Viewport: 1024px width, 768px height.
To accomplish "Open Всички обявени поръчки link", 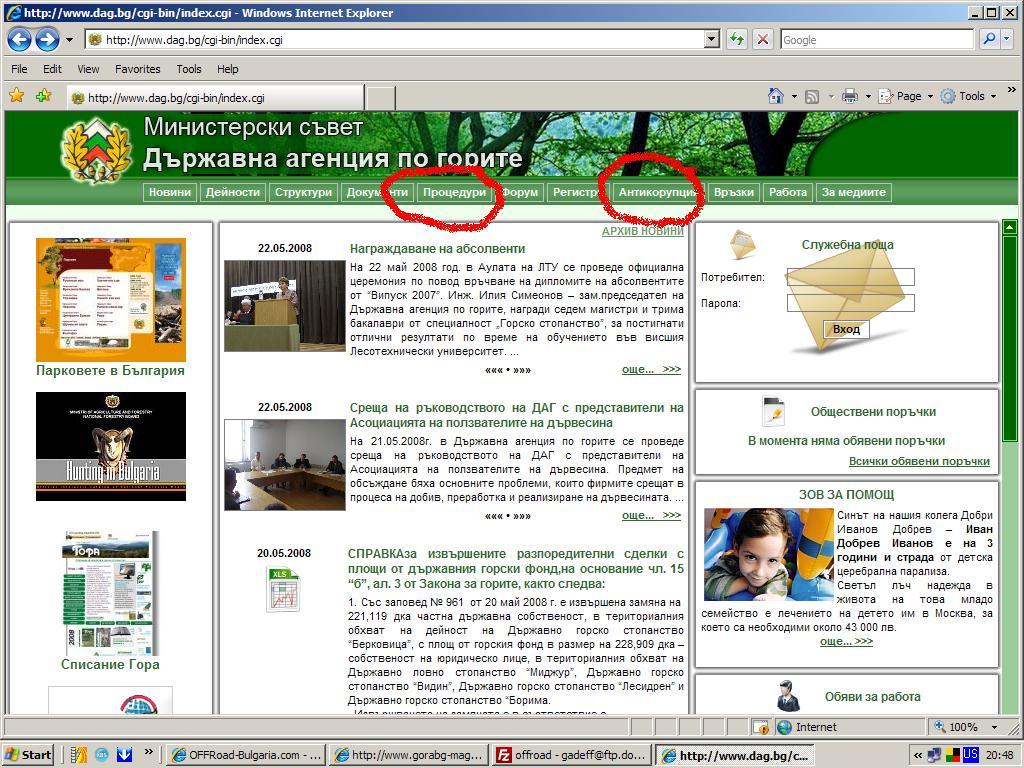I will (x=919, y=461).
